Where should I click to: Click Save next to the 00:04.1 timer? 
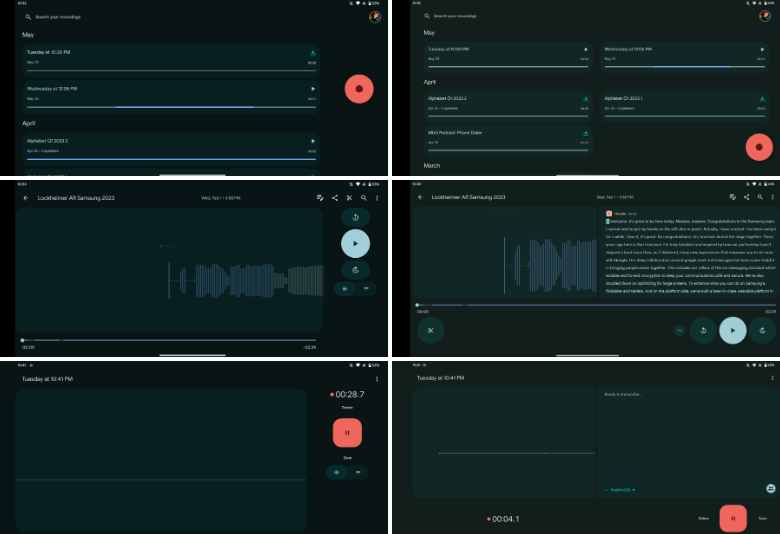coord(762,518)
